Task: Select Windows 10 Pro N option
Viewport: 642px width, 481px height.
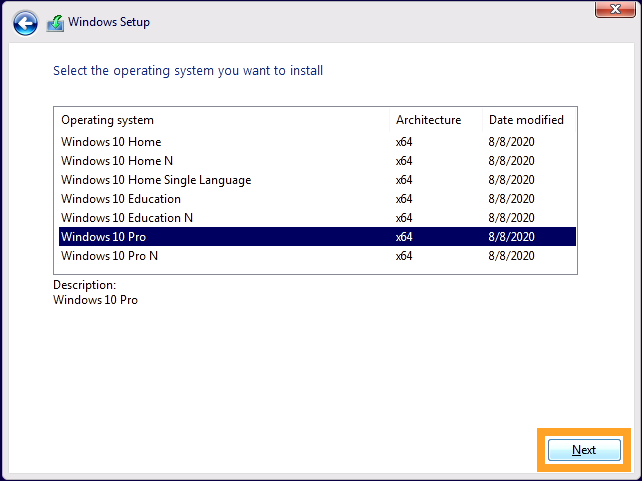Action: 110,256
